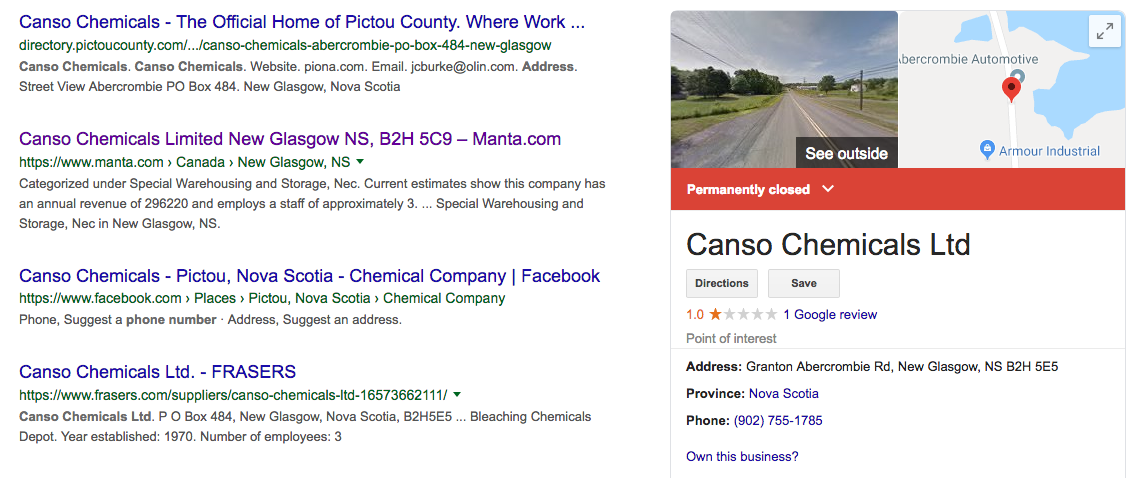Click the orange rating star
The width and height of the screenshot is (1127, 478).
pos(715,314)
